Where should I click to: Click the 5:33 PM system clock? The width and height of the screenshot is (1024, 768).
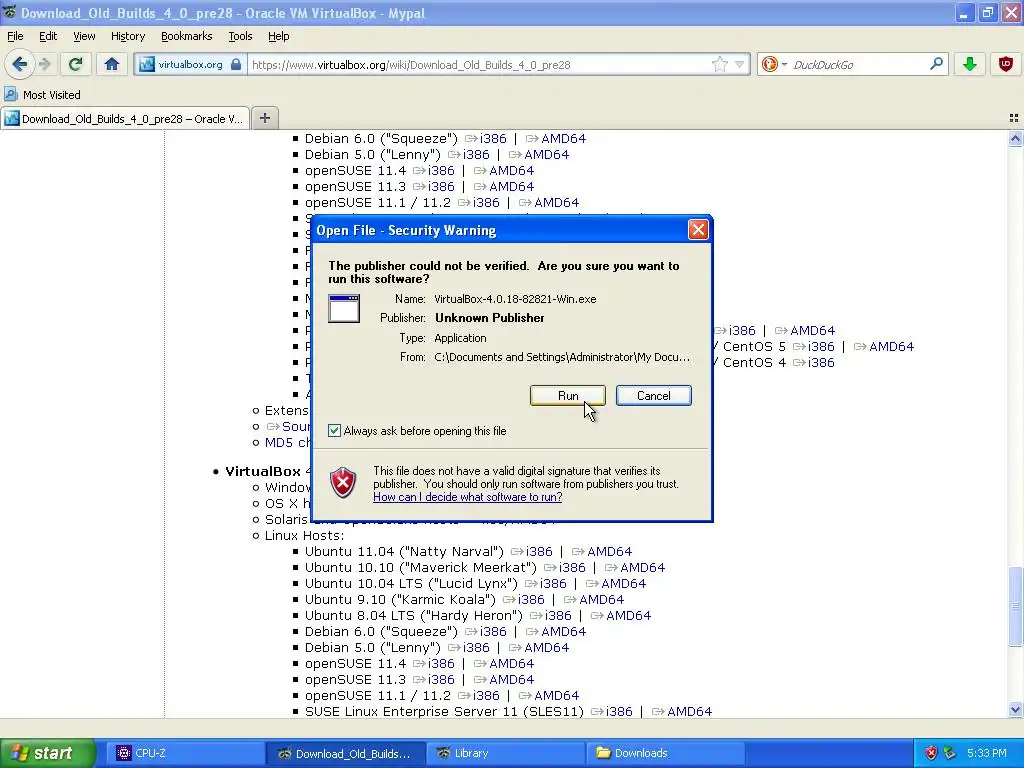(x=987, y=753)
